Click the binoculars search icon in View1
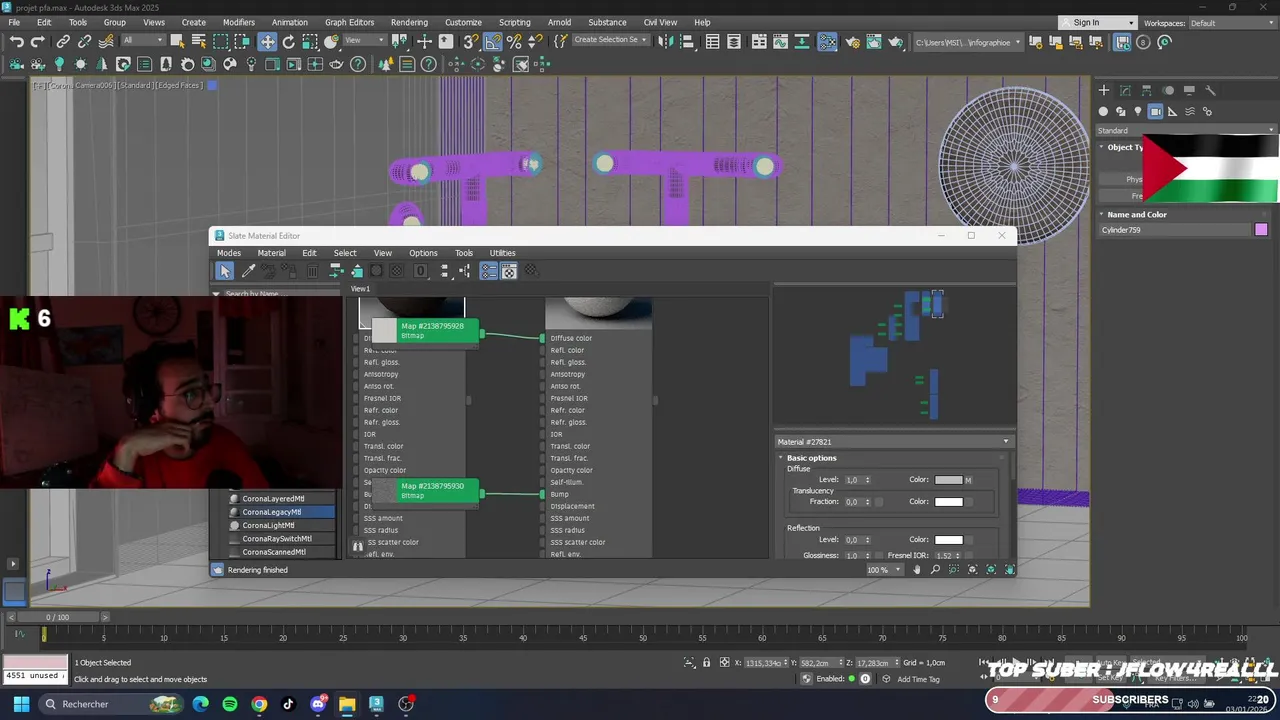The width and height of the screenshot is (1280, 720). tap(357, 546)
